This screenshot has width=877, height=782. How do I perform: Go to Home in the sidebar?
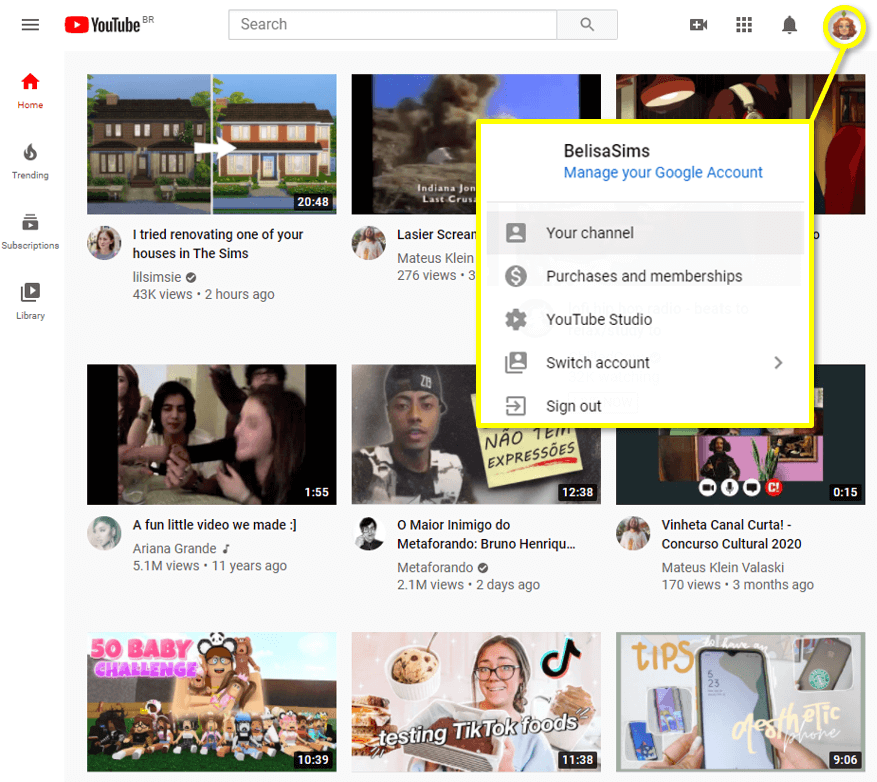[30, 91]
